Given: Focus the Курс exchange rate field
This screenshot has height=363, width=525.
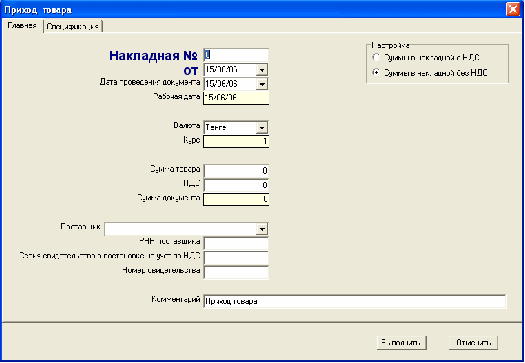Looking at the screenshot, I should 236,141.
